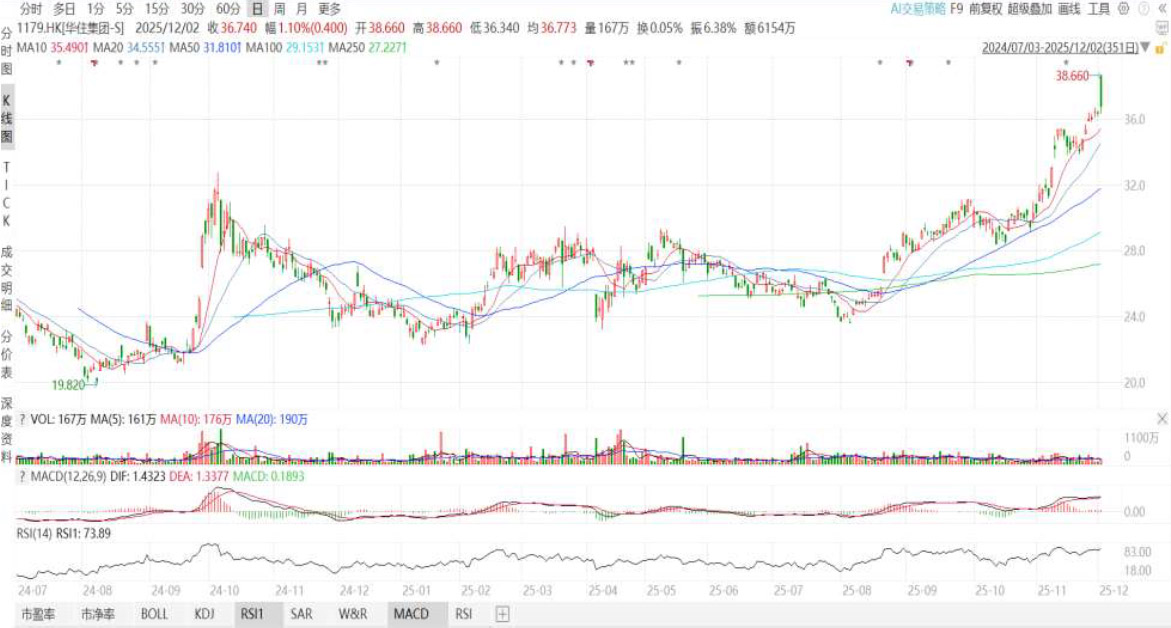
Task: Close the indicator sub-panel with X icon
Action: coord(1161,417)
